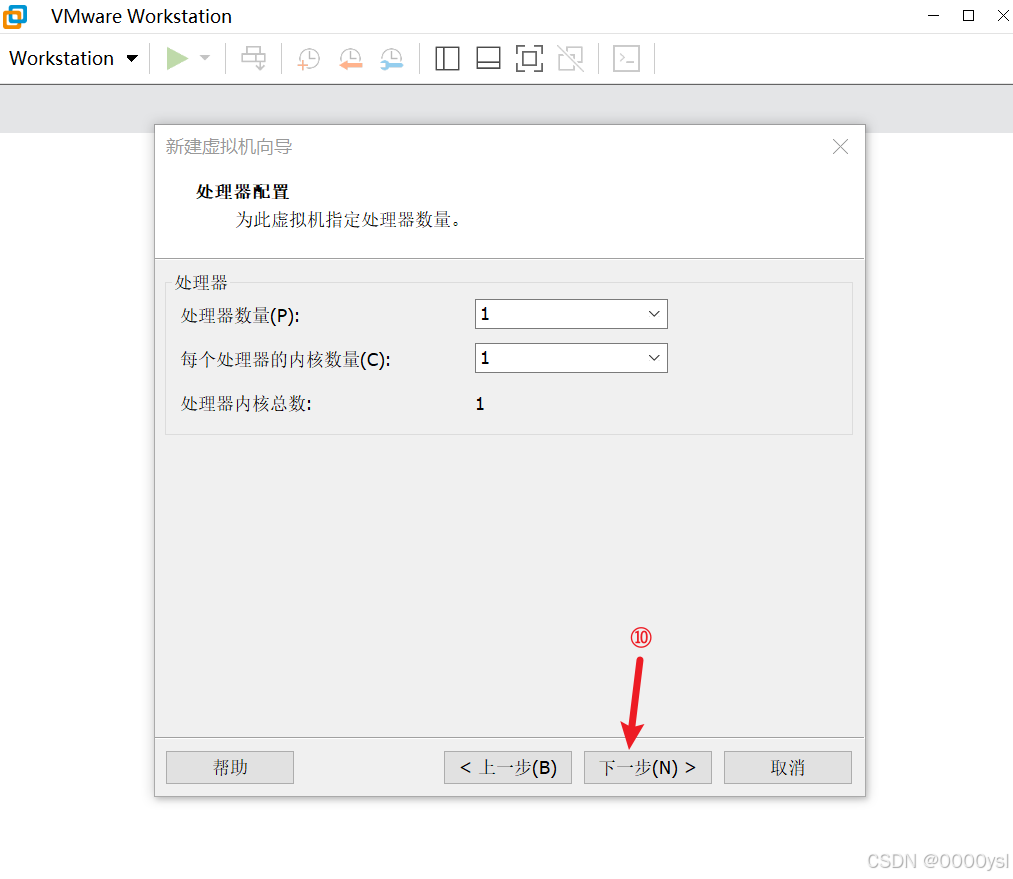This screenshot has height=879, width=1013.
Task: Open the processor count combo box
Action: [x=571, y=314]
